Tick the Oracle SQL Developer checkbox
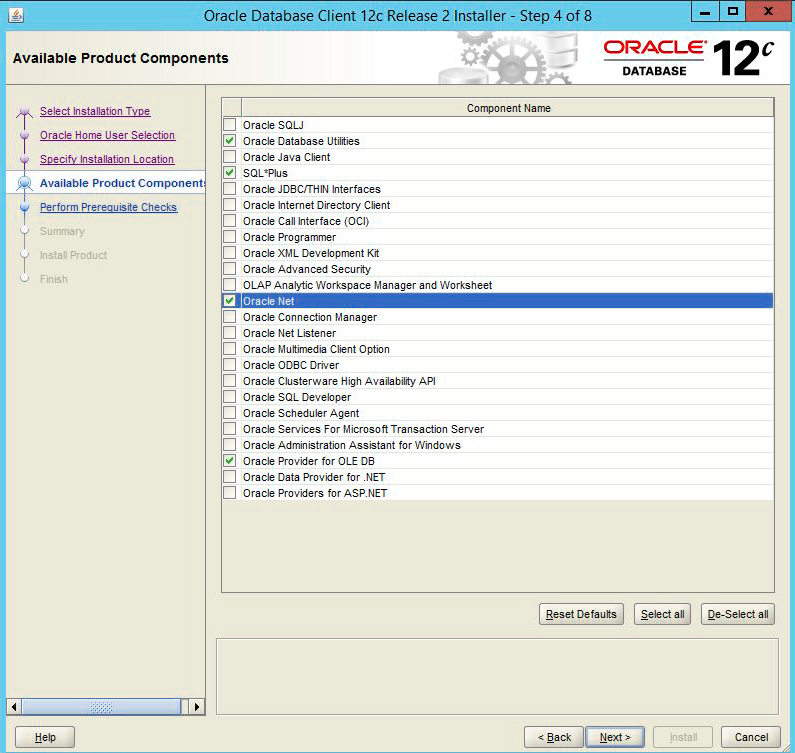Screen dimensions: 795x753 pyautogui.click(x=230, y=397)
